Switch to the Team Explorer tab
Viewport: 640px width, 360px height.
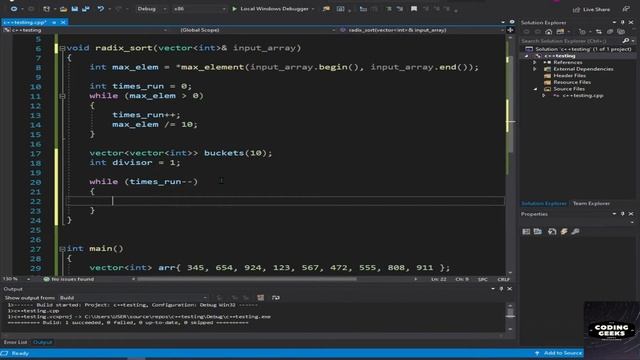pyautogui.click(x=591, y=203)
